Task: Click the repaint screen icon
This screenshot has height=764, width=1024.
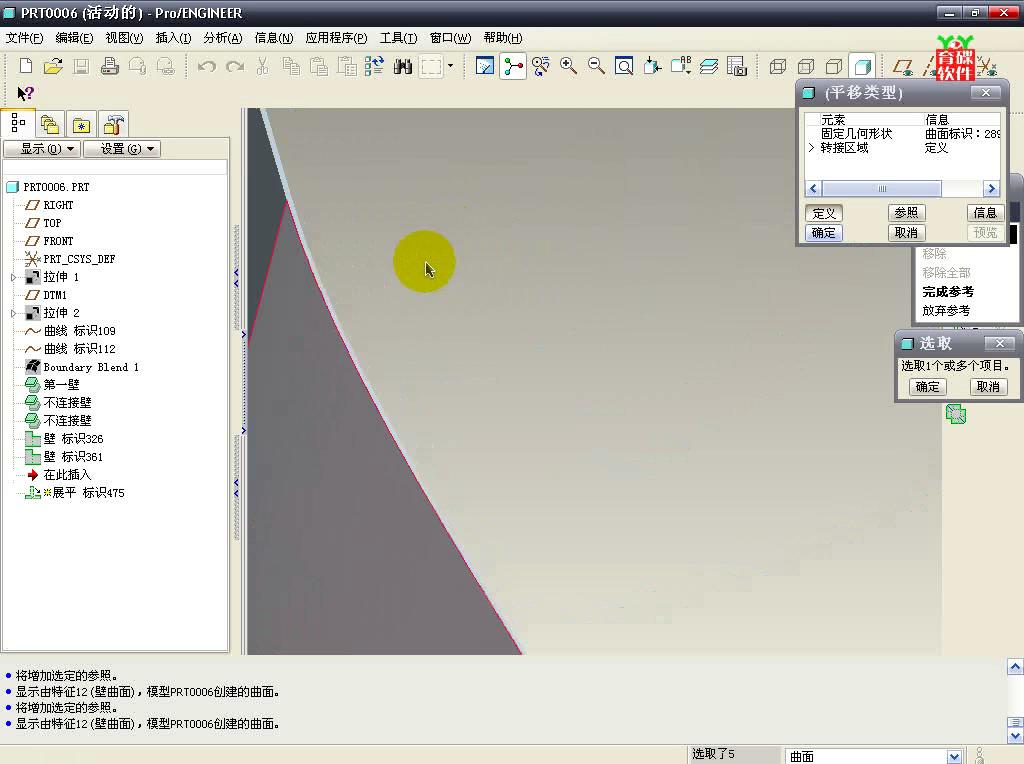Action: [x=485, y=66]
